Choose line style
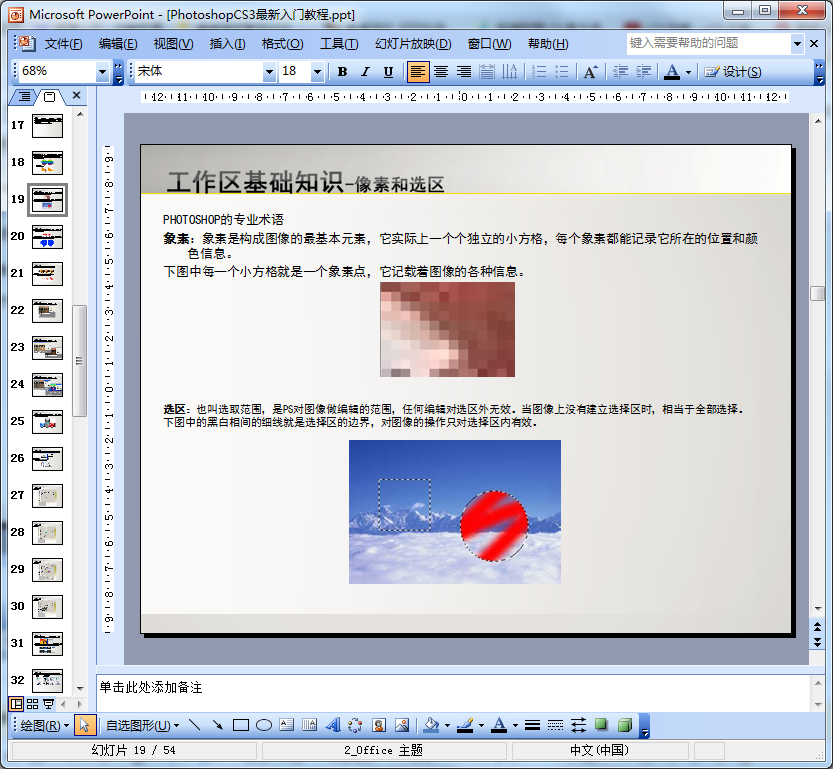 coord(532,725)
